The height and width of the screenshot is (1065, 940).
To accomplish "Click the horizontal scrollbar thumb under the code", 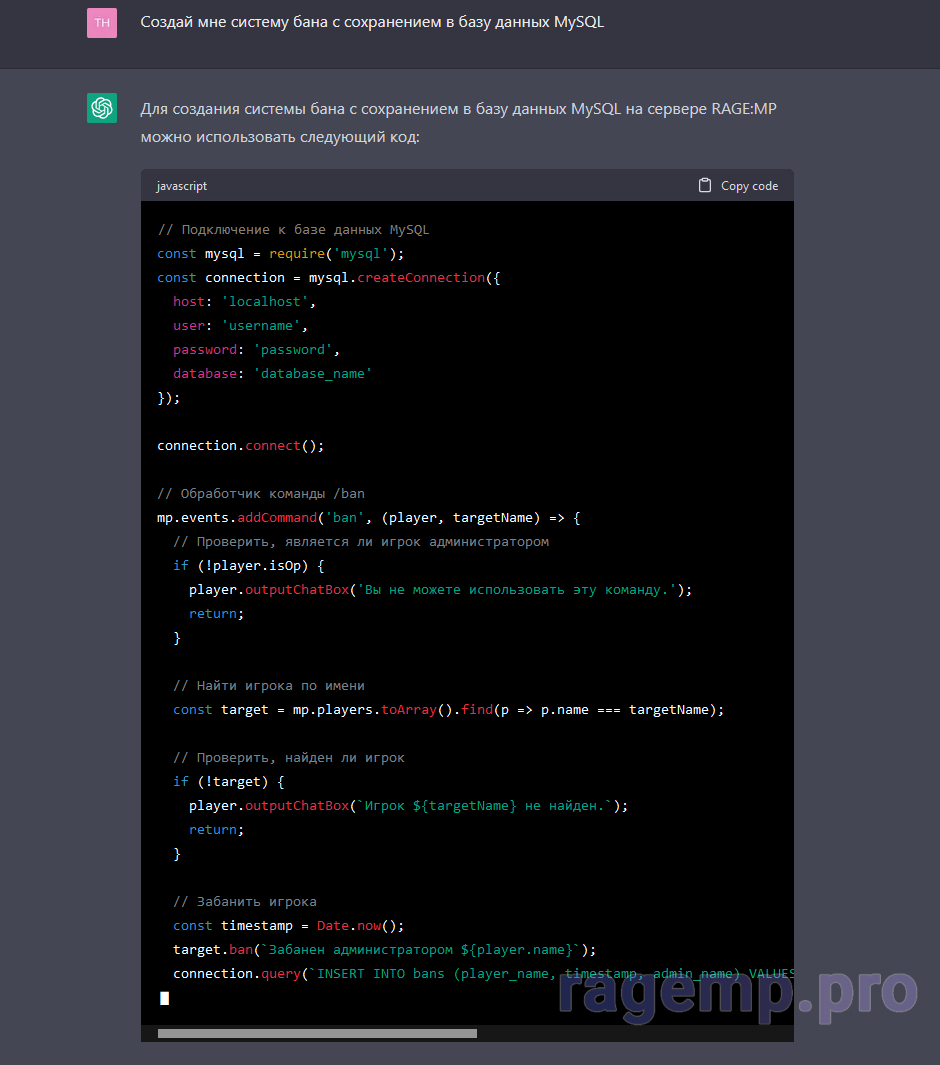I will [x=317, y=1033].
